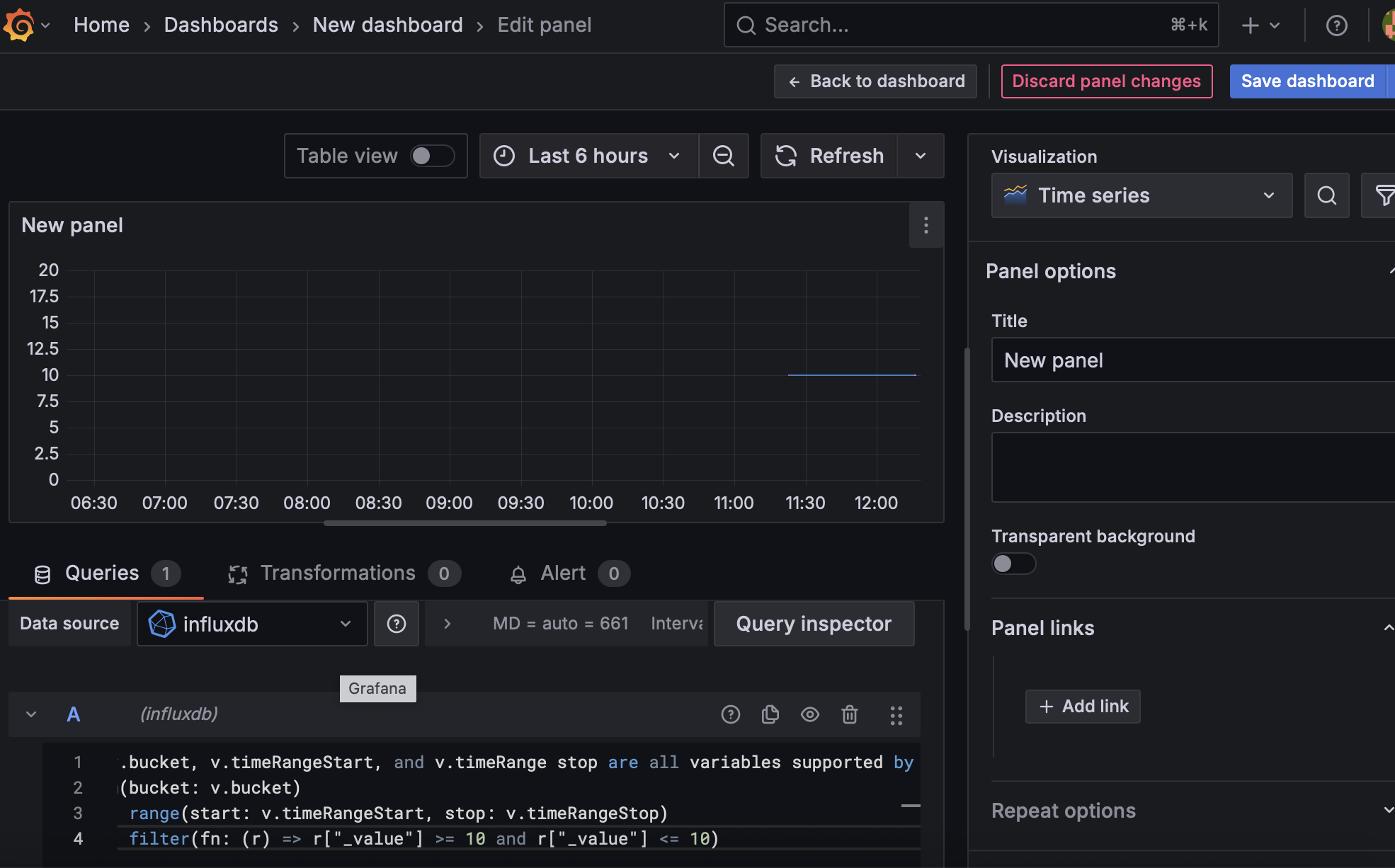Duplicate query A with the copy icon
Viewport: 1395px width, 868px height.
770,715
